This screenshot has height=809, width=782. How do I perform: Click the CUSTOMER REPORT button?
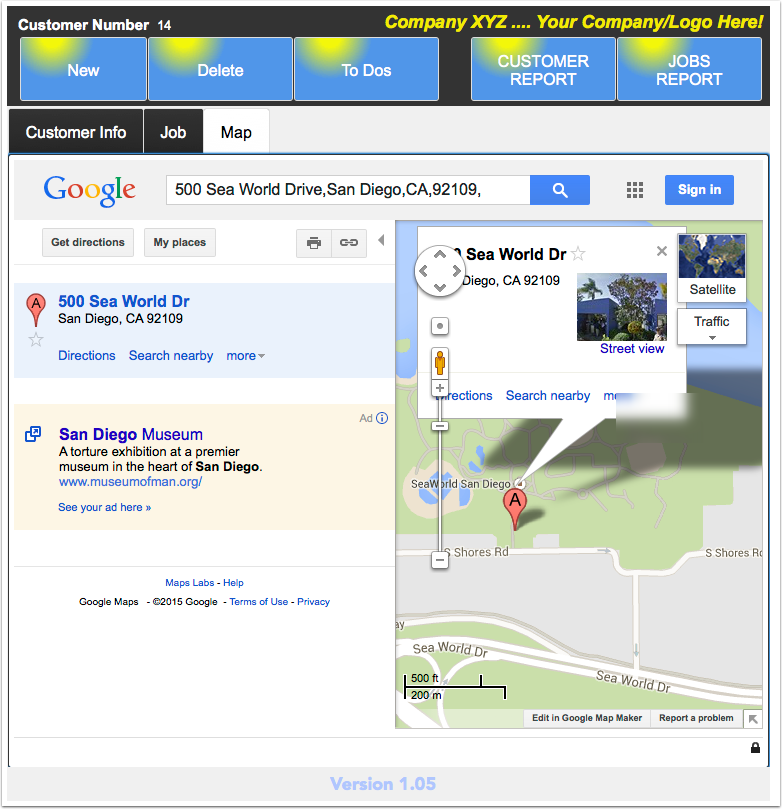click(x=543, y=70)
